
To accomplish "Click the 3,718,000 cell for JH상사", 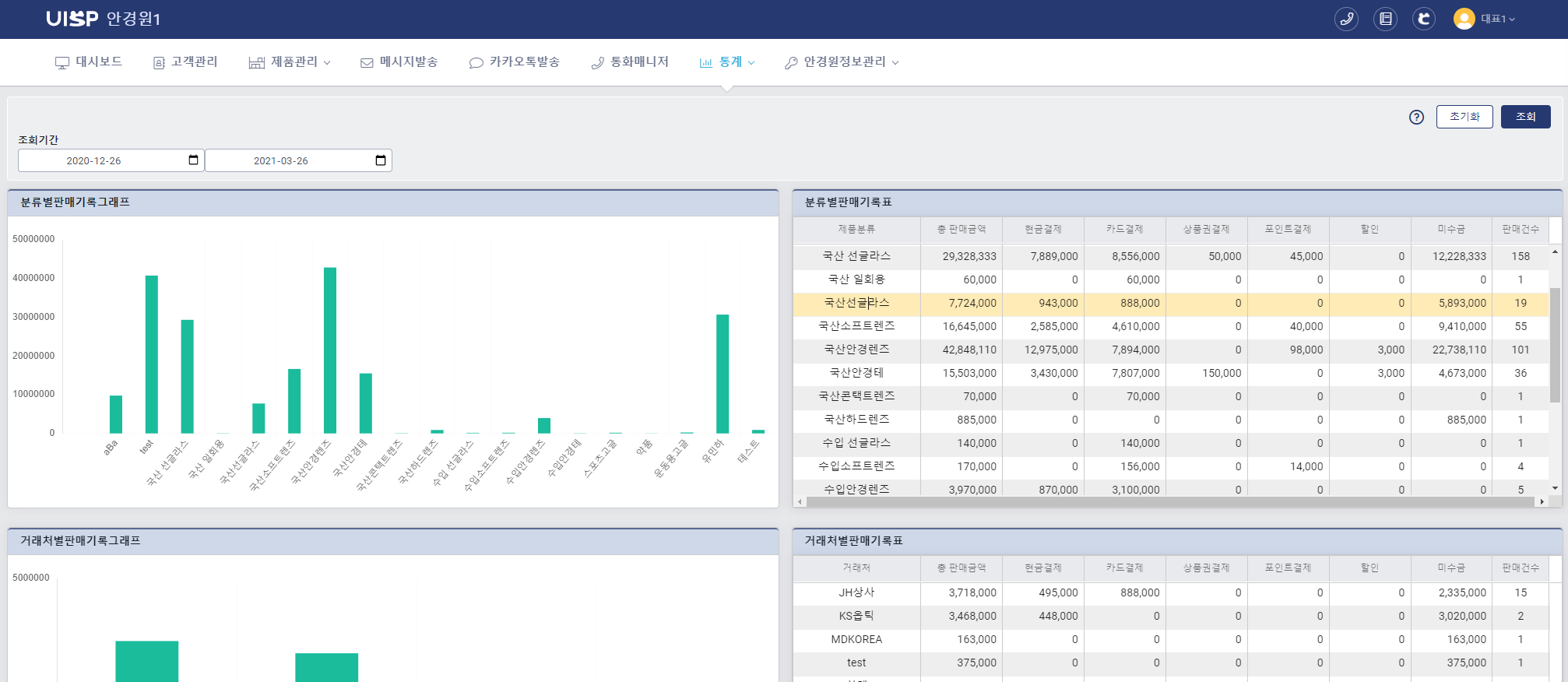I will pyautogui.click(x=962, y=592).
